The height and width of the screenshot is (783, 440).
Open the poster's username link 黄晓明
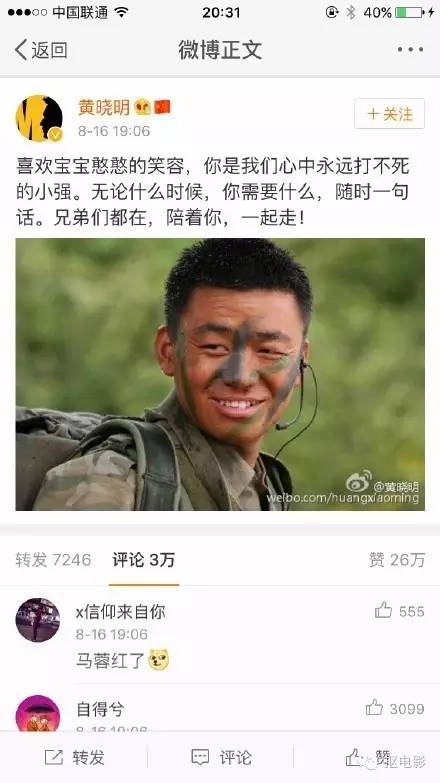pos(104,107)
